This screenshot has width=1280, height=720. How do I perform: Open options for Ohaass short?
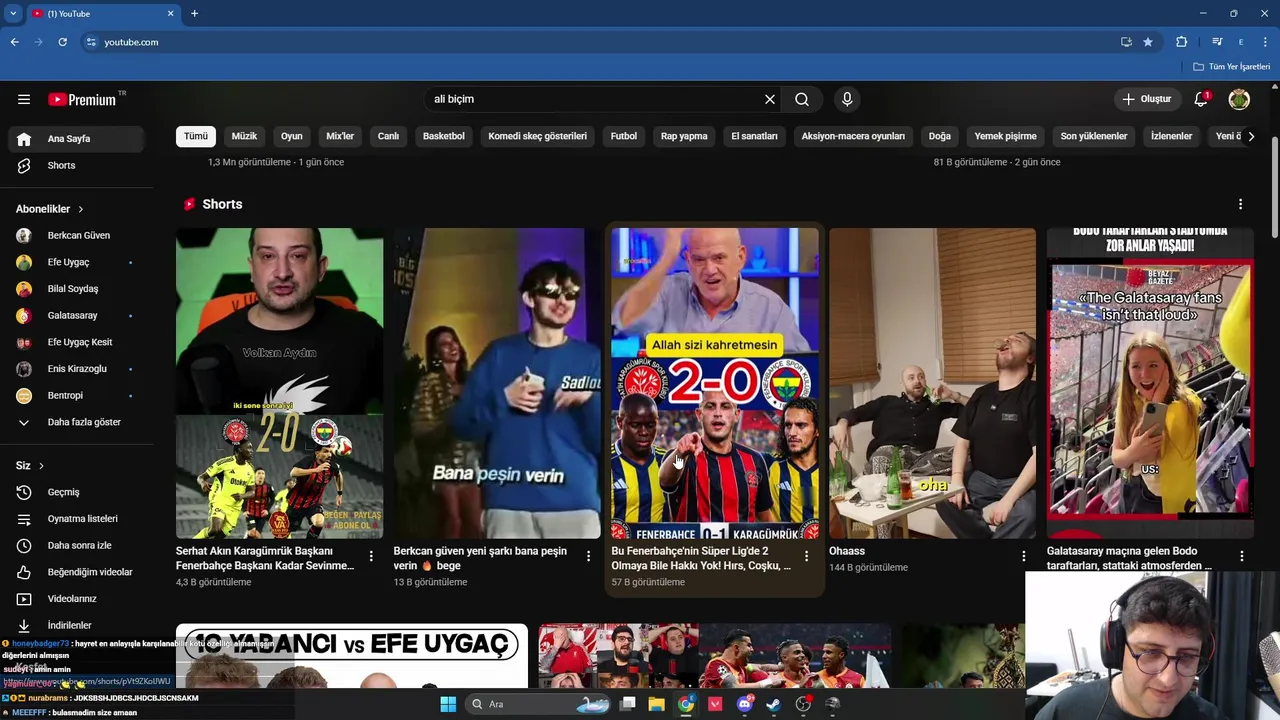pyautogui.click(x=1024, y=556)
